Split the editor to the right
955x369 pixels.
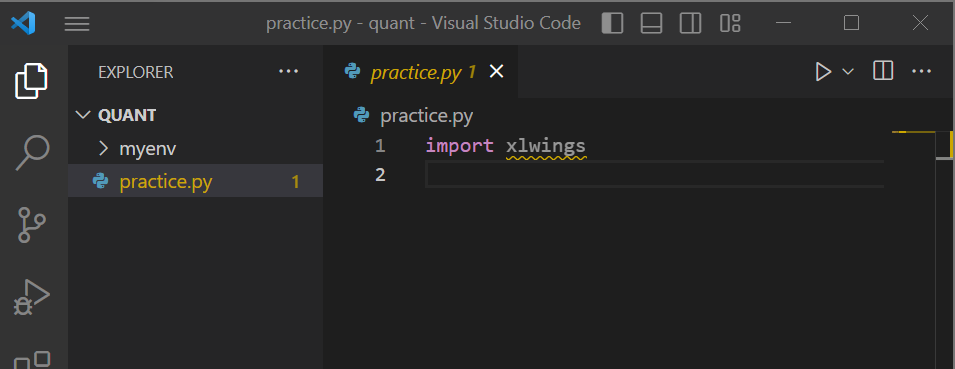tap(883, 71)
